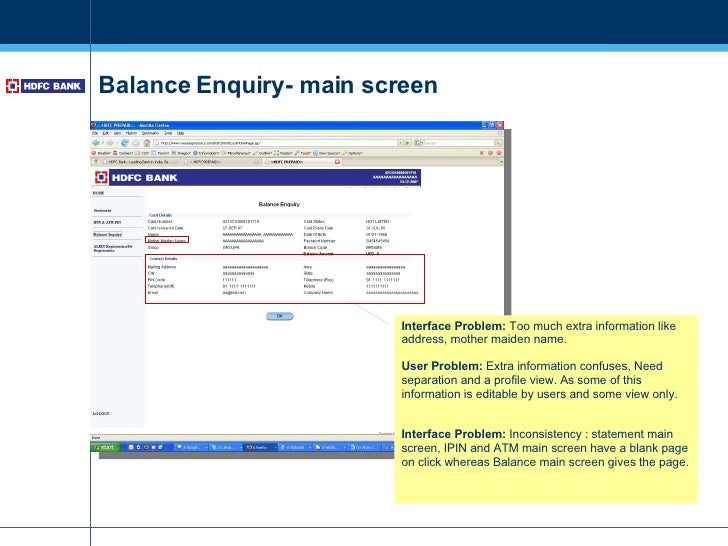
Task: Select the Notepad button in the taskbar
Action: pyautogui.click(x=295, y=447)
